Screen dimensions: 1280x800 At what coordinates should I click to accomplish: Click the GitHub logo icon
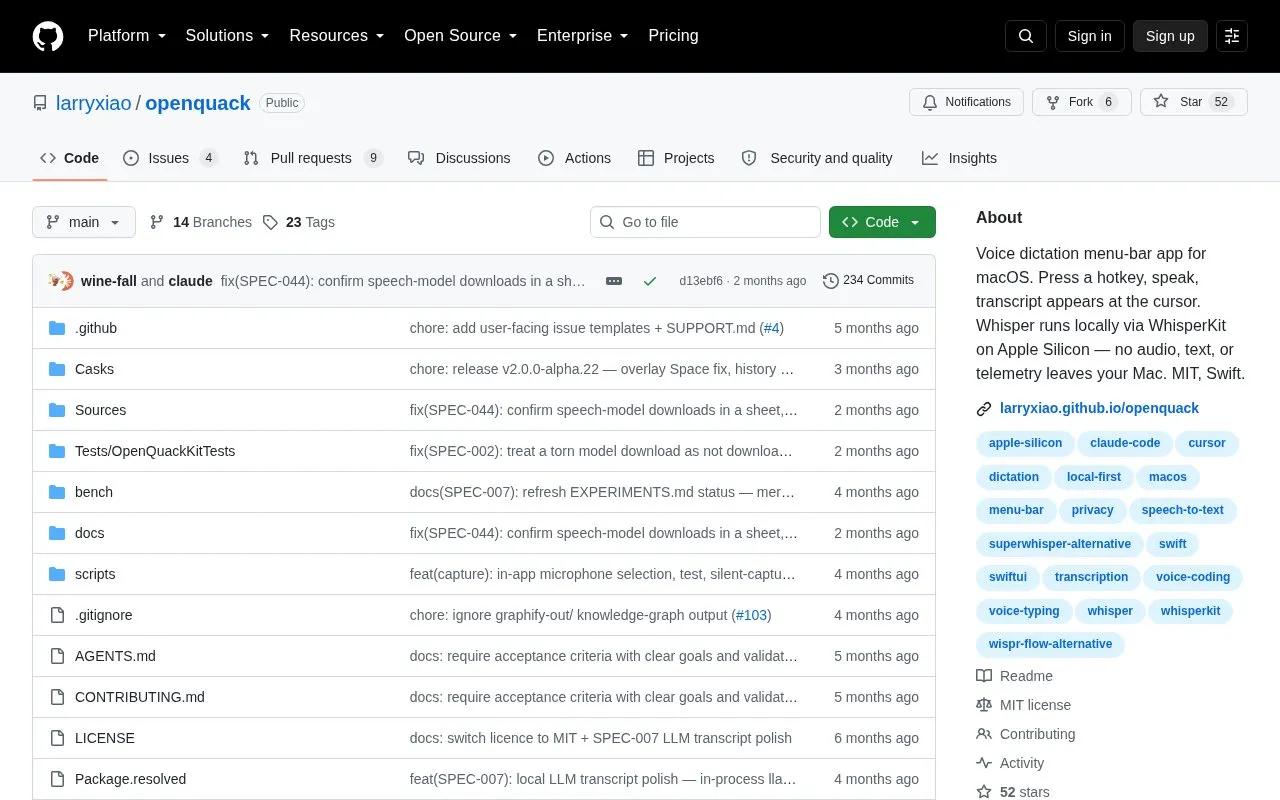pos(48,36)
